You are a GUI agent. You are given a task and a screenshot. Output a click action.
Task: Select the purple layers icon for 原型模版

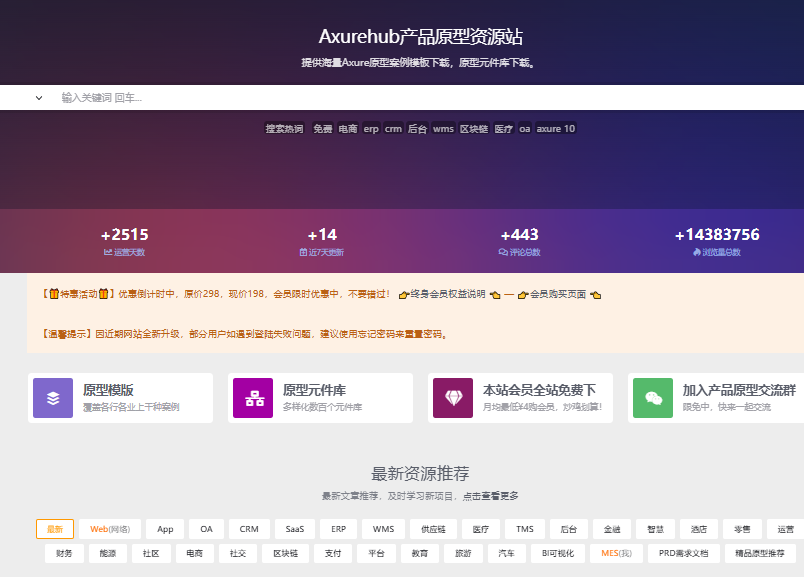click(53, 397)
